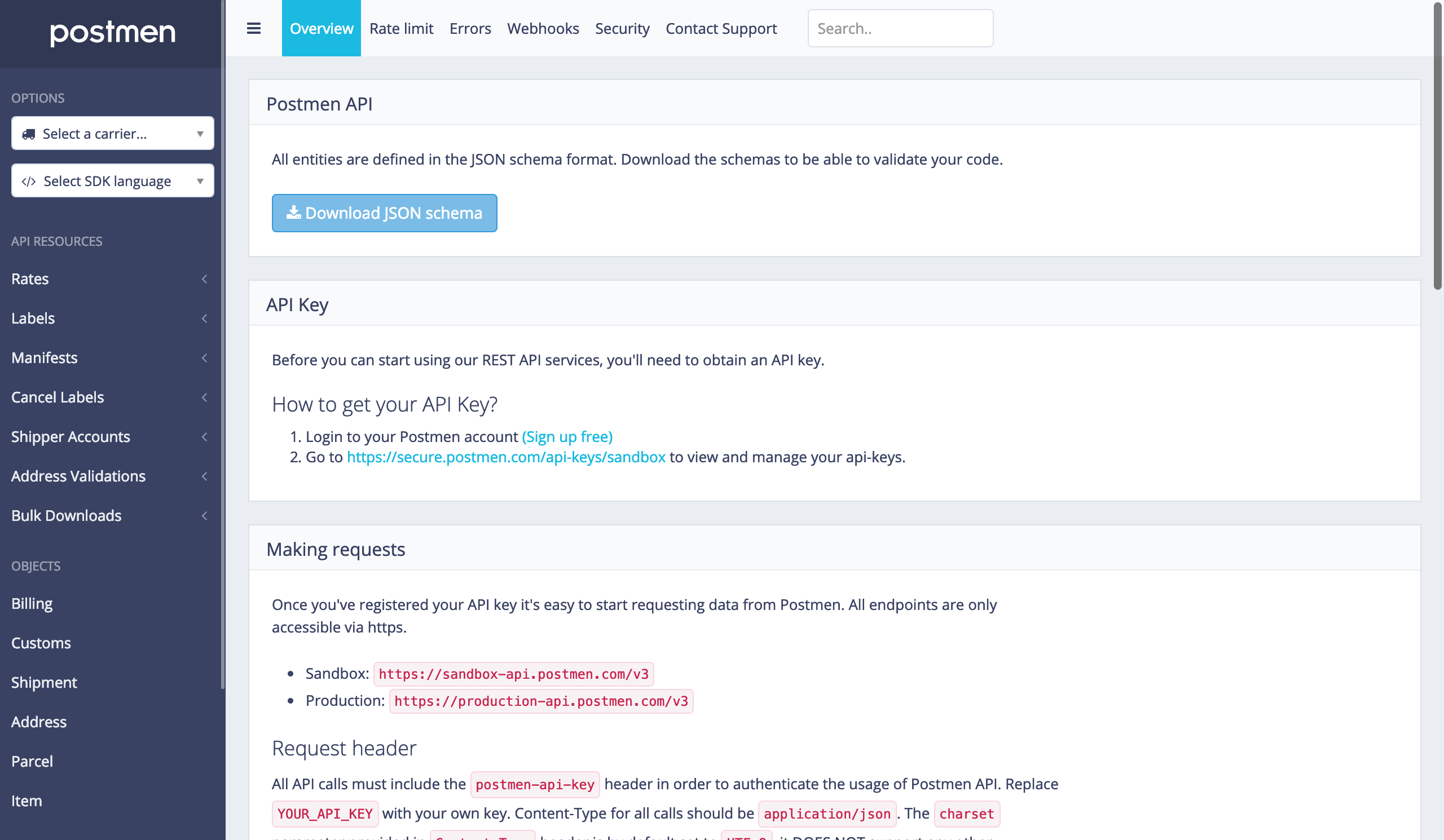Image resolution: width=1444 pixels, height=840 pixels.
Task: Click the code brackets icon in the SDK selector
Action: pos(29,182)
